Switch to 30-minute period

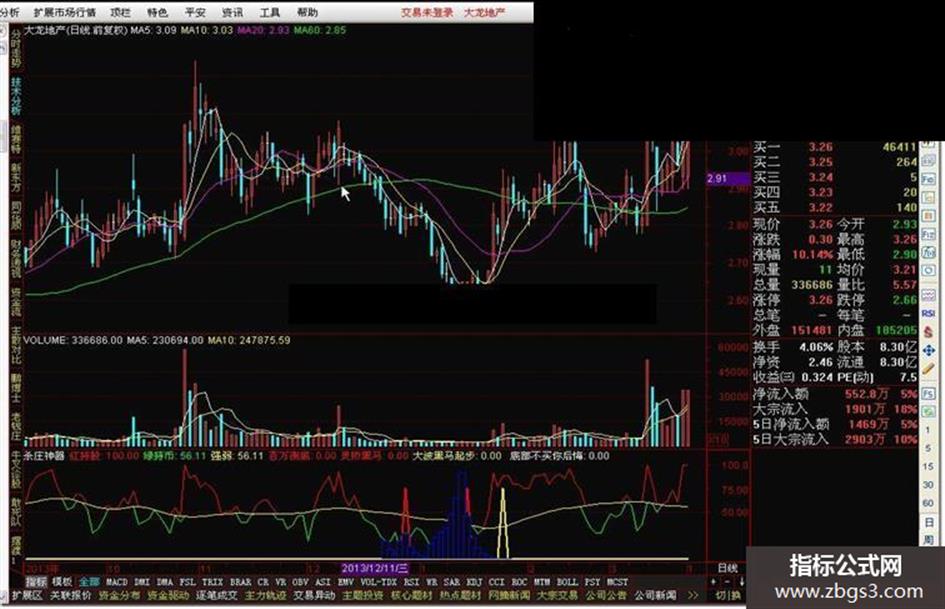[x=928, y=484]
